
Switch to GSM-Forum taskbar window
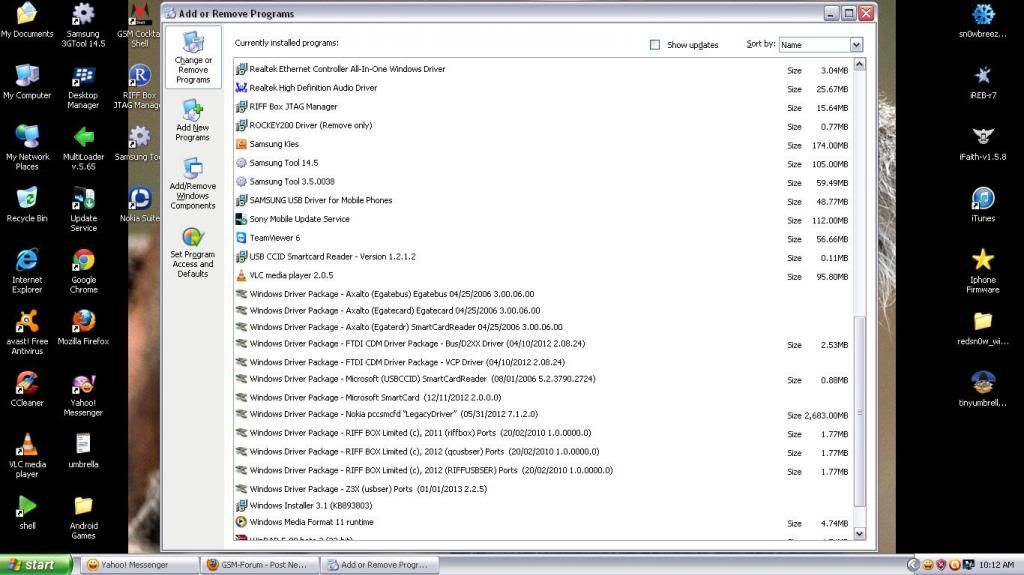pyautogui.click(x=259, y=565)
